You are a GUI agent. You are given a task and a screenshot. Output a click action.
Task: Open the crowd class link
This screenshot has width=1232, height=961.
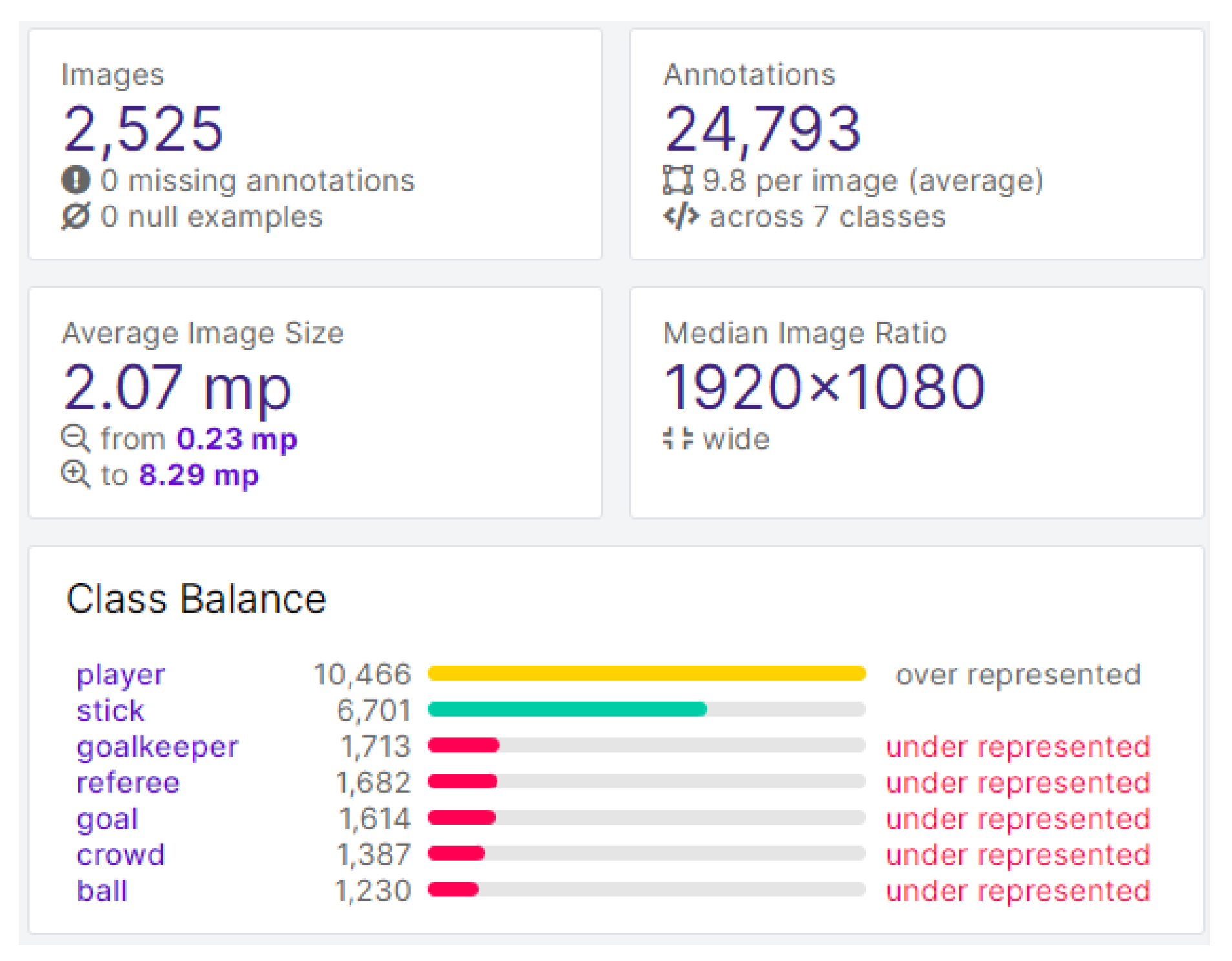pos(121,854)
